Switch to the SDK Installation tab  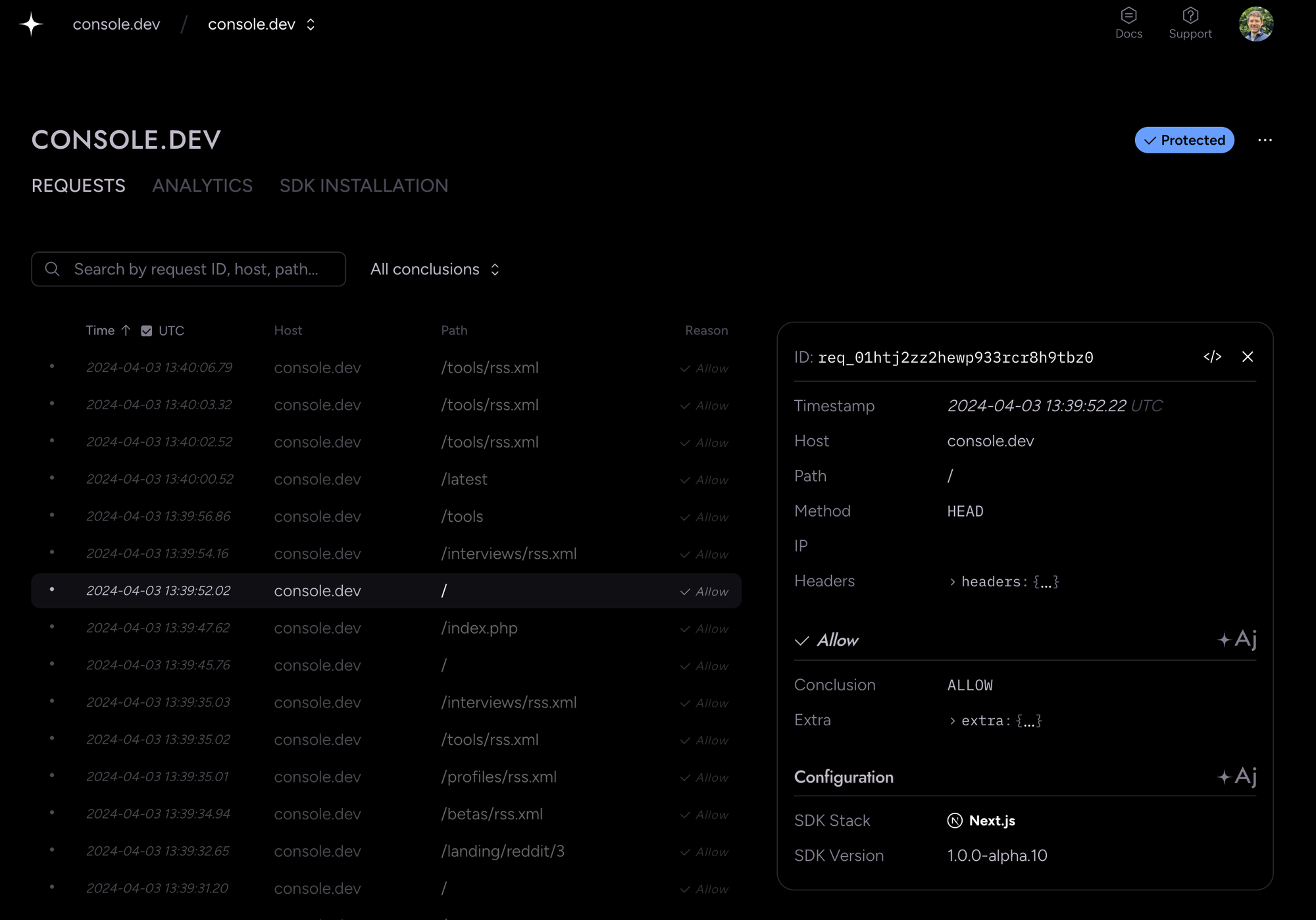pos(363,186)
